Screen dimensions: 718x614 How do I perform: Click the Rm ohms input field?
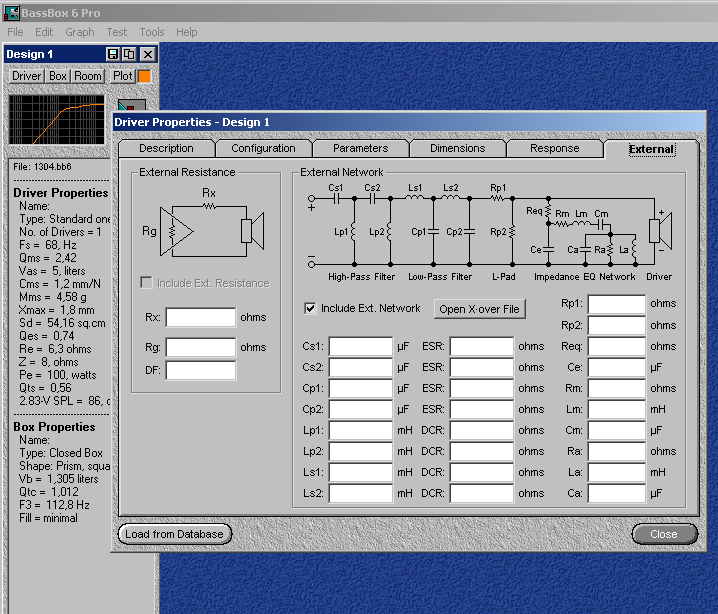(617, 388)
